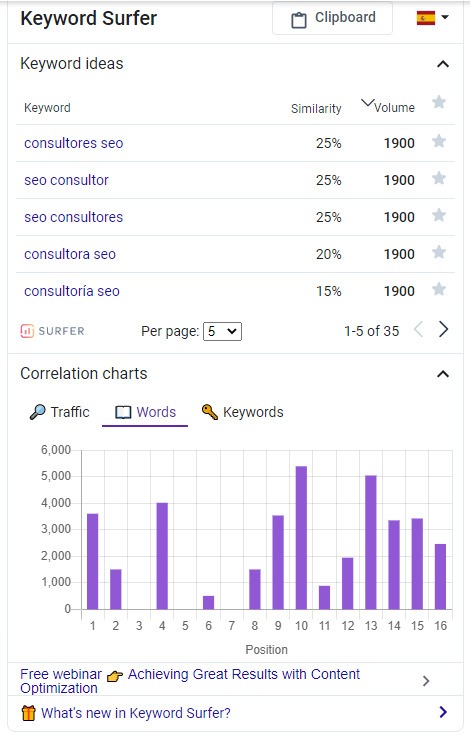Switch to the Keywords chart tab

(243, 412)
